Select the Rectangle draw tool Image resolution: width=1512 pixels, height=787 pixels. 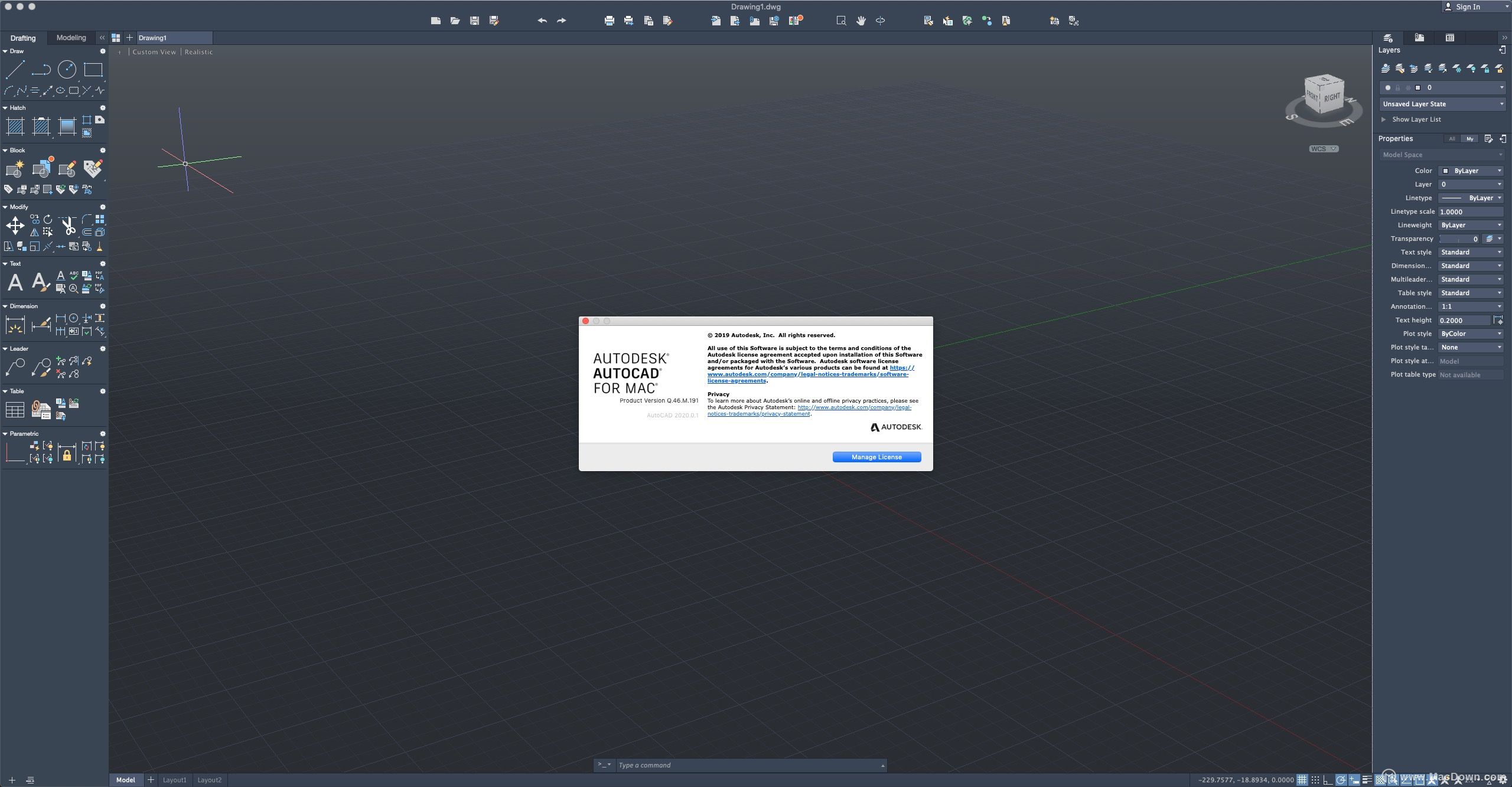click(x=93, y=70)
